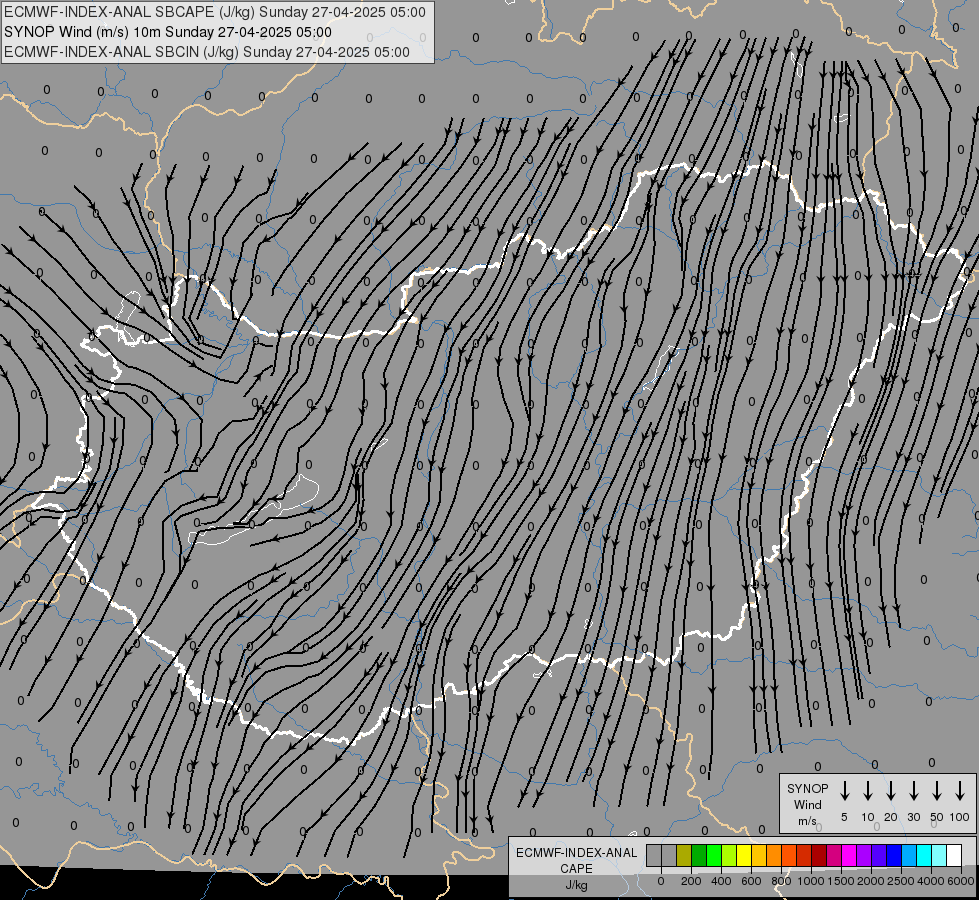Screen dimensions: 979x900
Task: Click the SBCAPE title line at top
Action: (215, 12)
